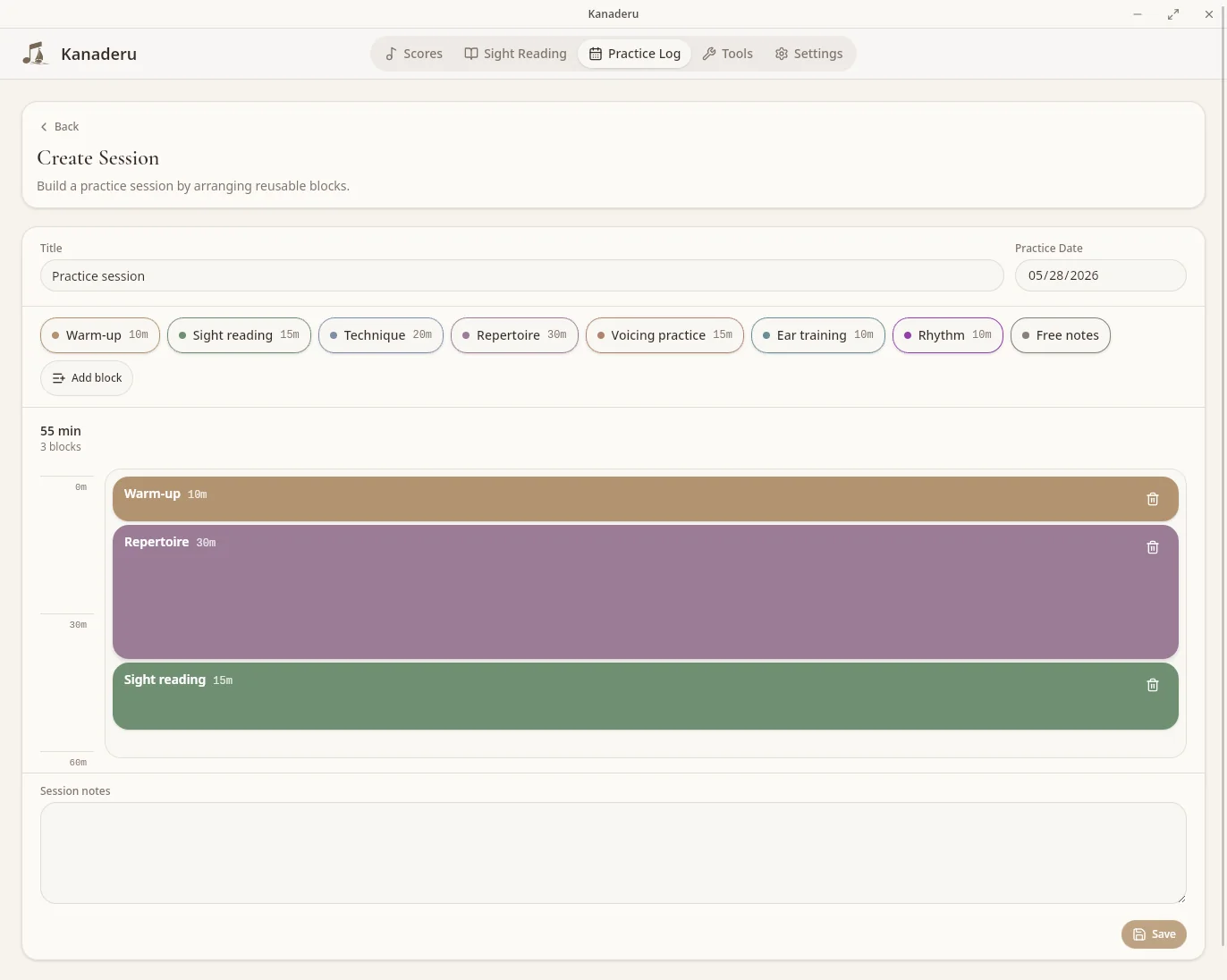Close the Kanaderu window
This screenshot has width=1227, height=980.
[1209, 14]
